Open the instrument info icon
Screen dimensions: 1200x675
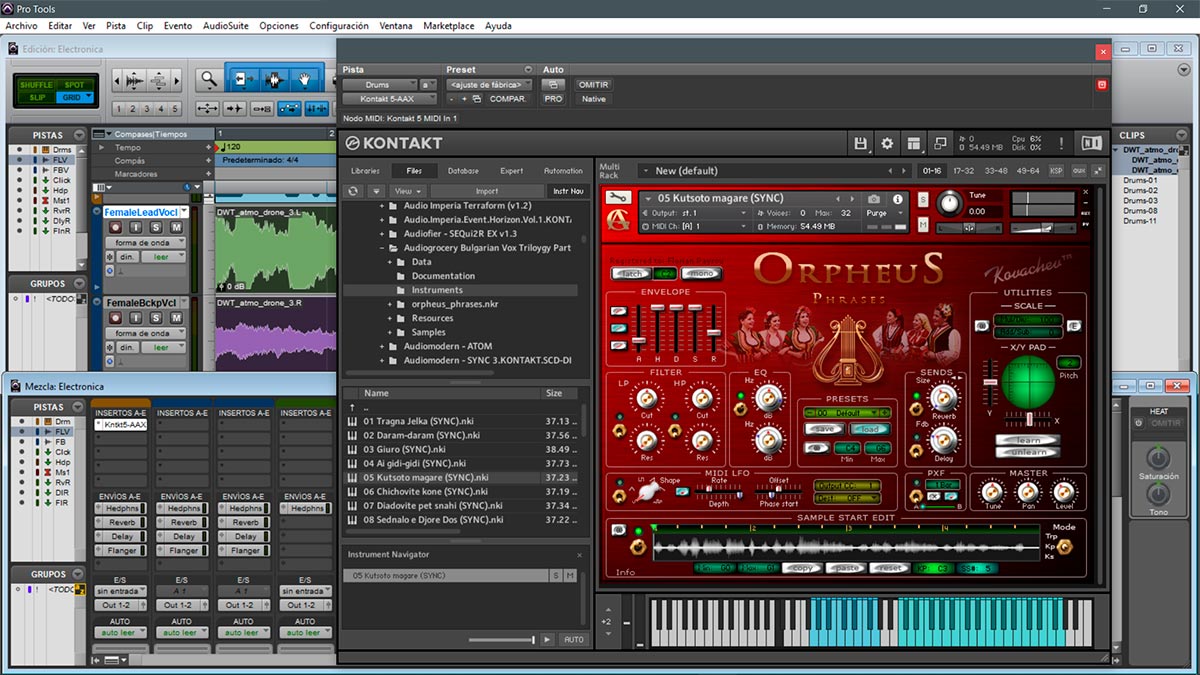pyautogui.click(x=897, y=199)
